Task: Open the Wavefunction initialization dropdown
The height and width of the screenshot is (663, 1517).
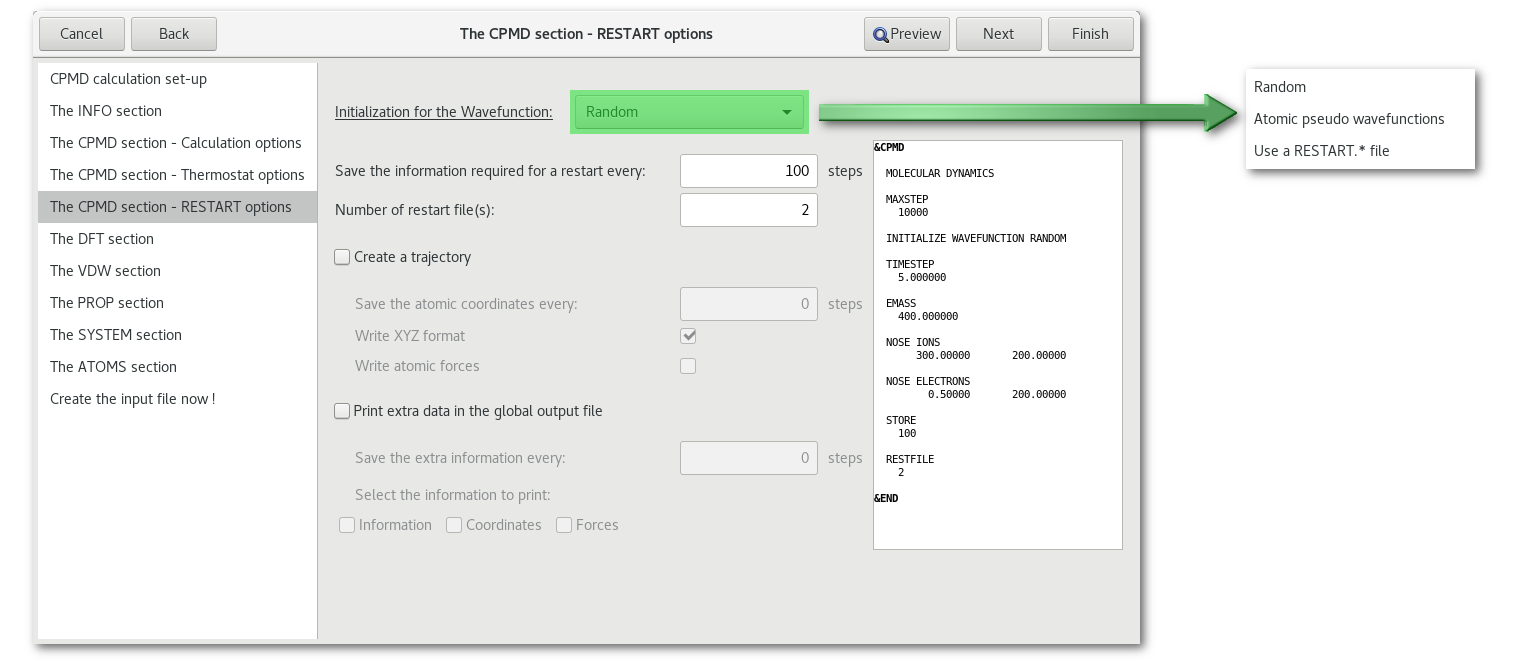Action: click(x=689, y=112)
